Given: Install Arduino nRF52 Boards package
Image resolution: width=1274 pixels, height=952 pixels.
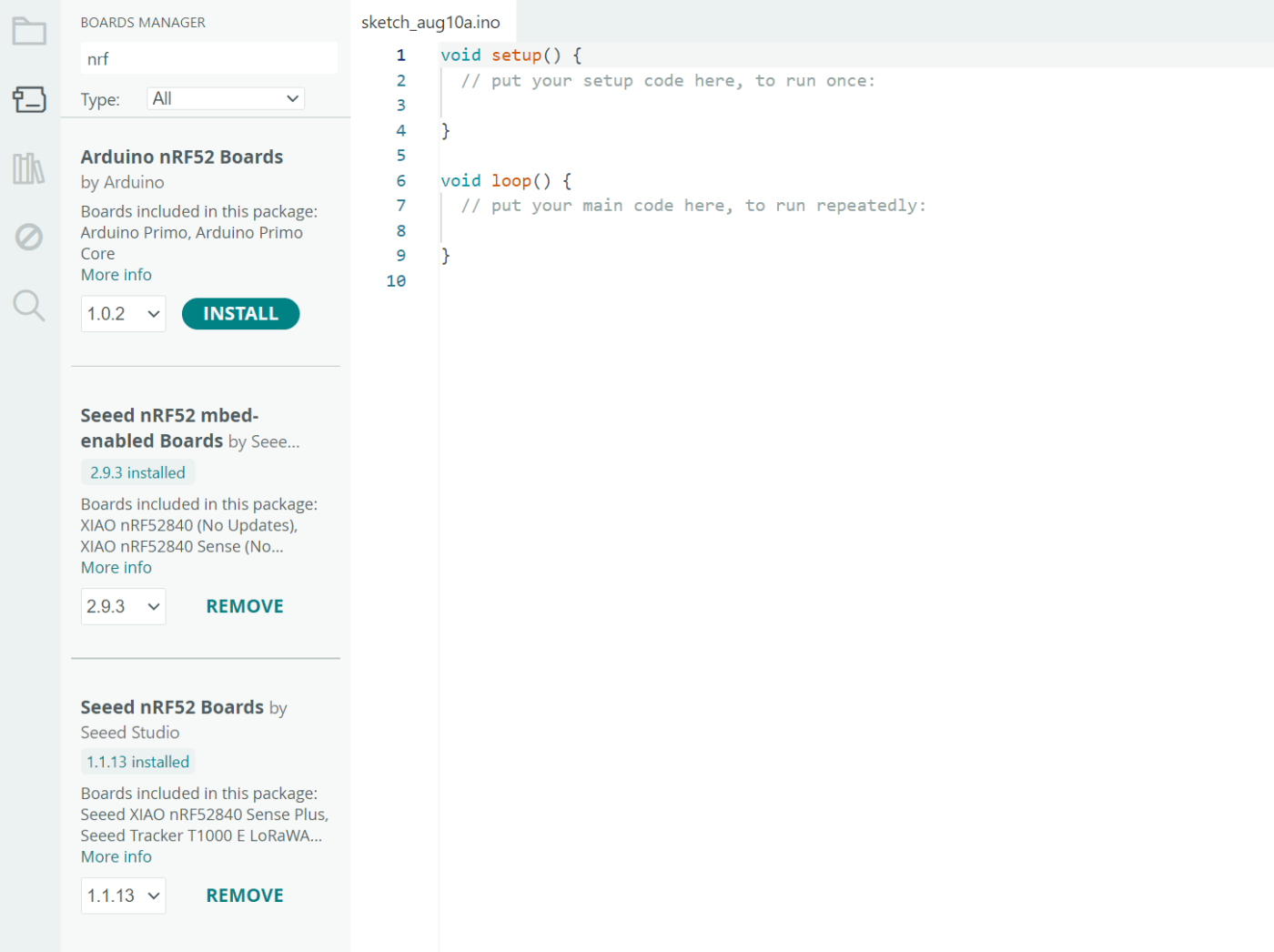Looking at the screenshot, I should click(240, 314).
